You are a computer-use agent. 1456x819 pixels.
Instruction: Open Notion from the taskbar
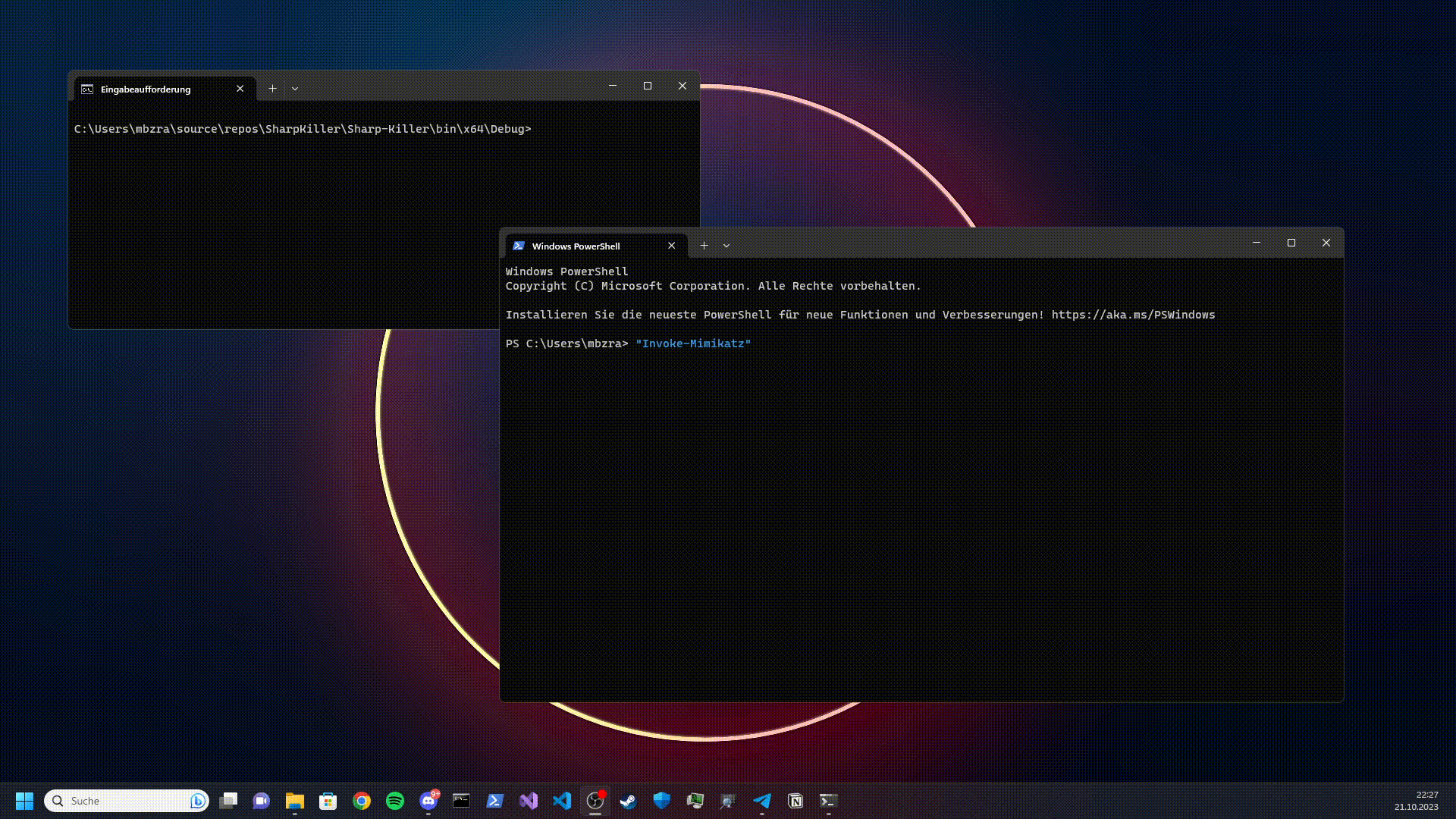click(x=795, y=801)
